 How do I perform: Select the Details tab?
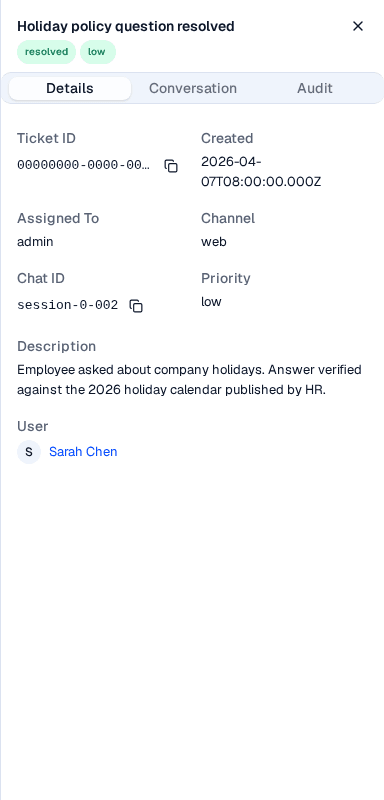tap(70, 88)
